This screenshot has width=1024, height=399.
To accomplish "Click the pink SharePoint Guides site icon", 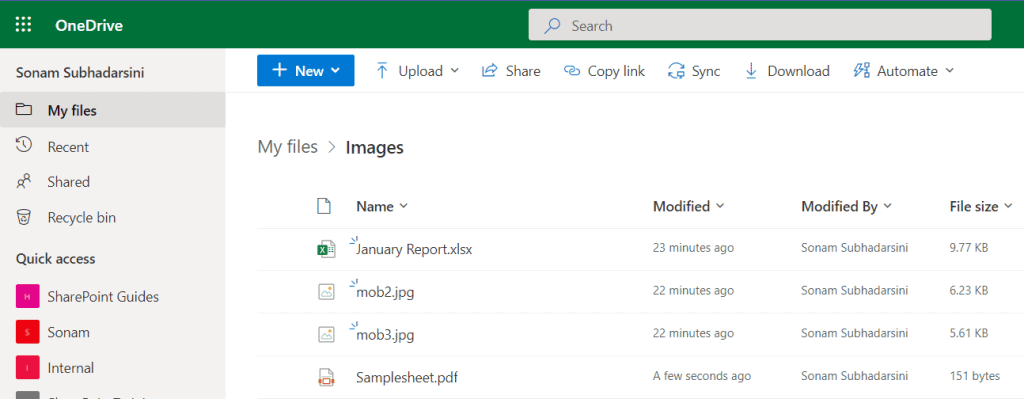I will pyautogui.click(x=27, y=296).
